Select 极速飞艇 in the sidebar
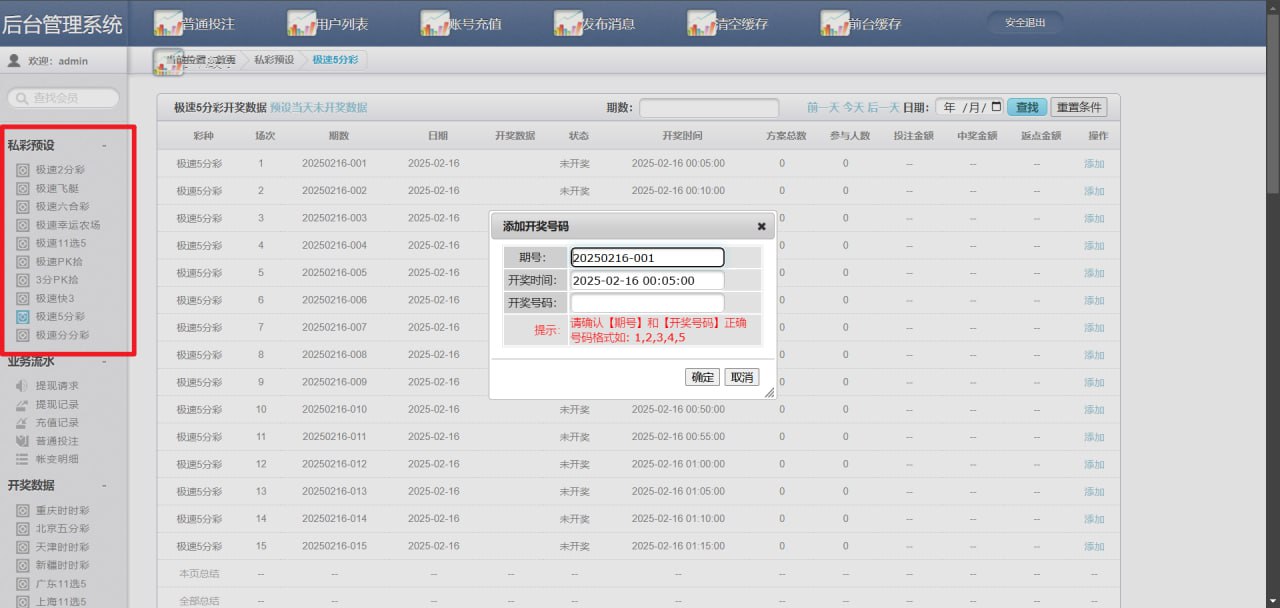The width and height of the screenshot is (1280, 608). tap(57, 188)
